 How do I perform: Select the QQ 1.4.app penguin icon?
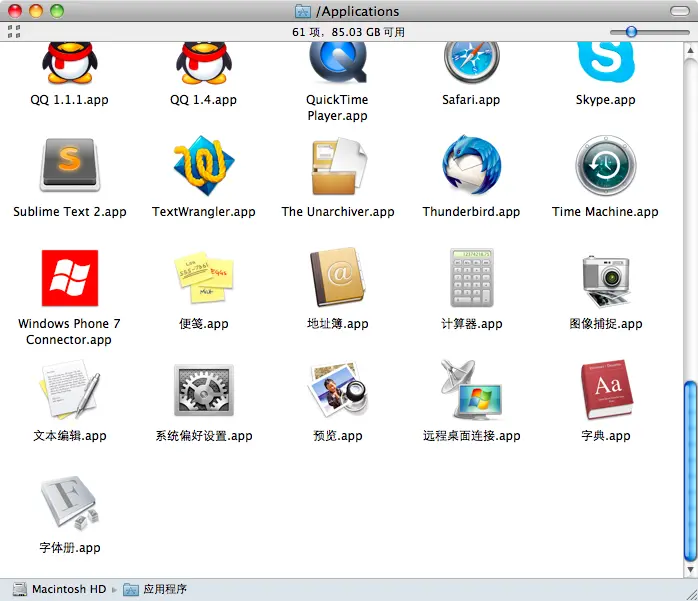[x=204, y=63]
